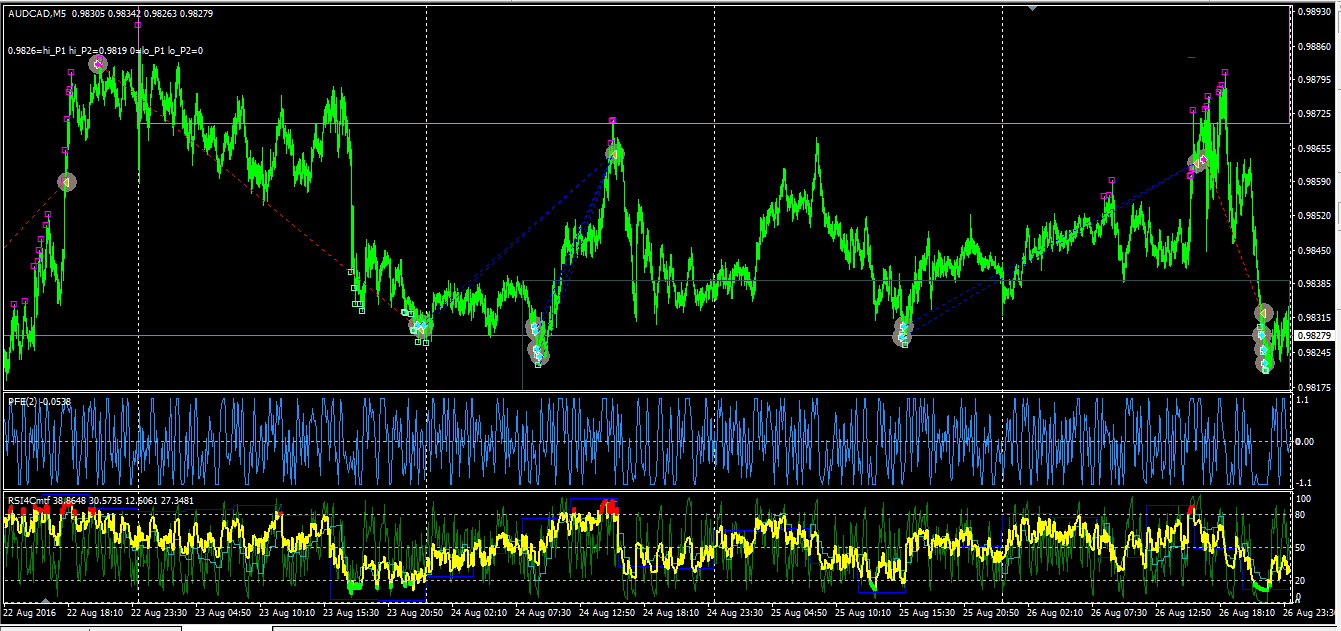Click the 0.98315 price axis label
The width and height of the screenshot is (1341, 631).
point(1313,318)
